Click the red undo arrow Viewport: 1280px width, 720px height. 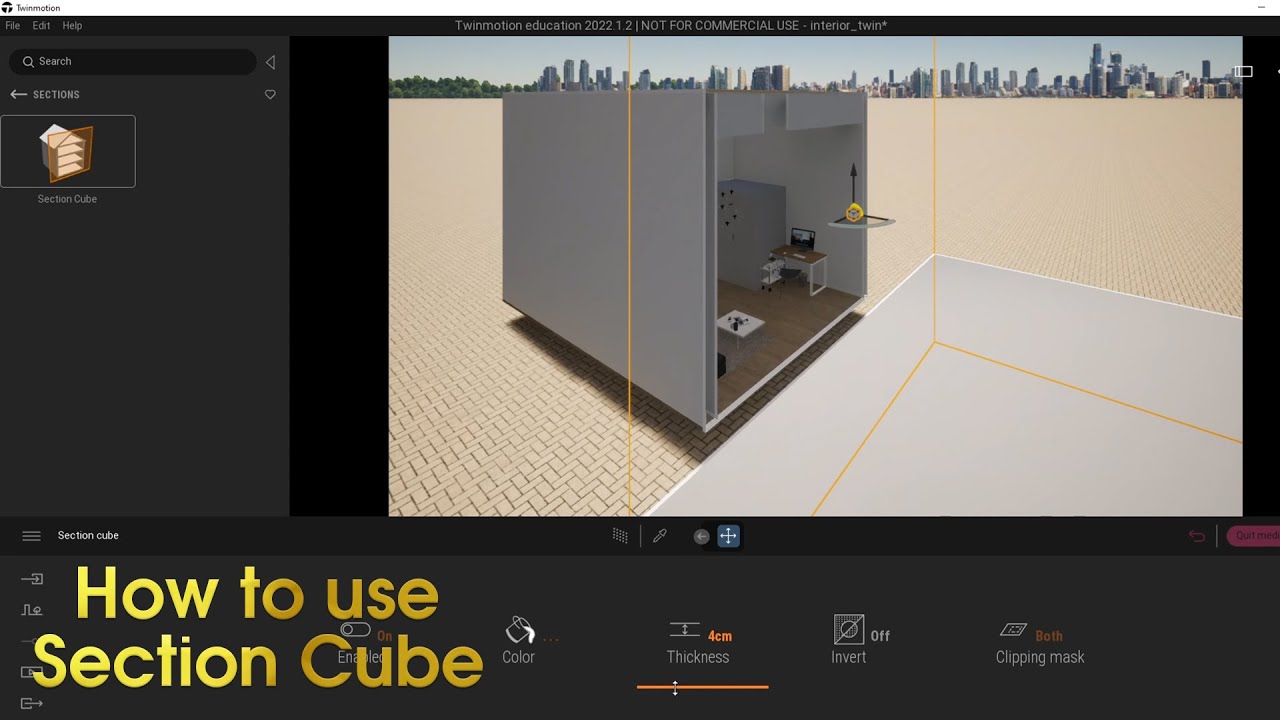[x=1197, y=536]
